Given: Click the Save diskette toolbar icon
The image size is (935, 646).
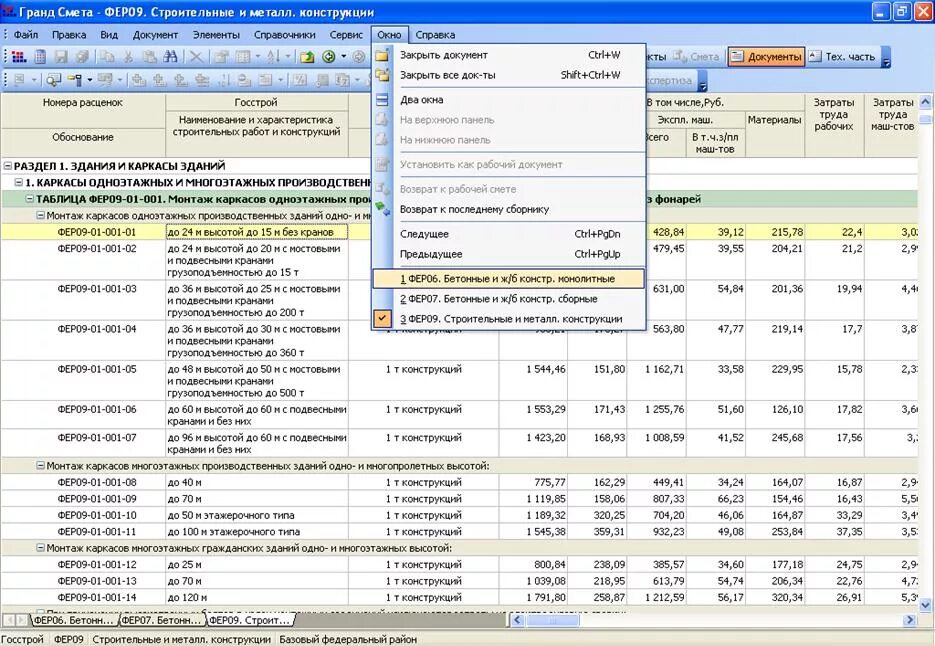Looking at the screenshot, I should (x=61, y=57).
